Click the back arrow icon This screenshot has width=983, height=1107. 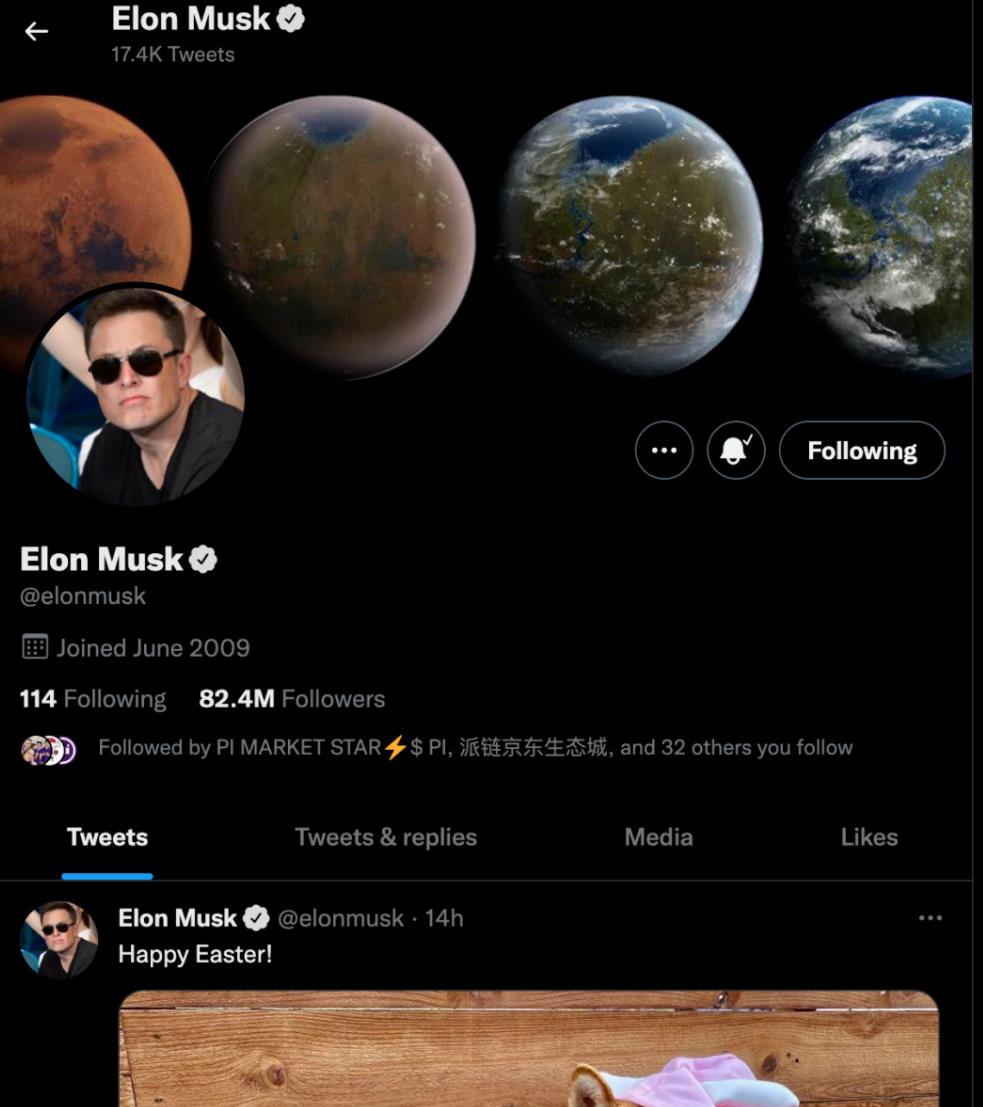pos(36,31)
